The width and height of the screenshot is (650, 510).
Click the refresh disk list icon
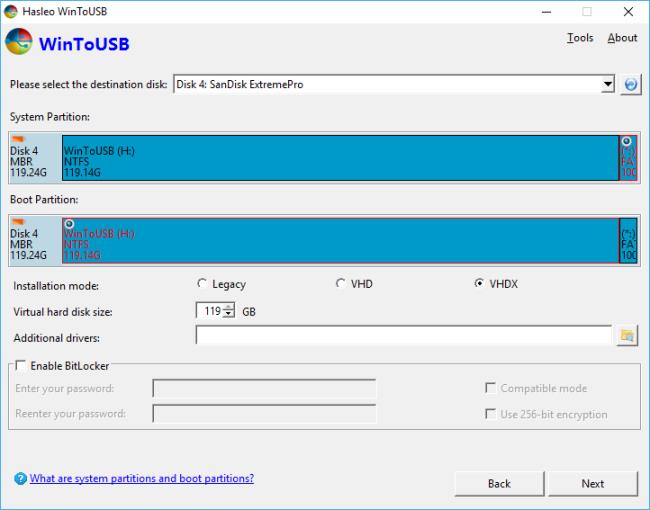click(630, 85)
